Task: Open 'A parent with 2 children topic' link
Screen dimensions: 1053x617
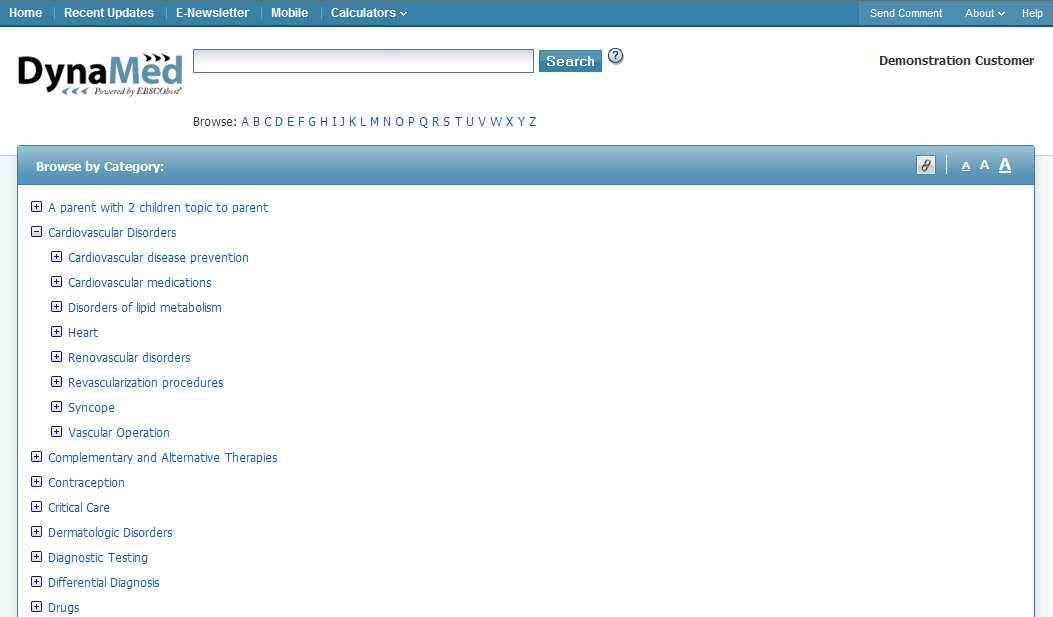Action: 158,207
